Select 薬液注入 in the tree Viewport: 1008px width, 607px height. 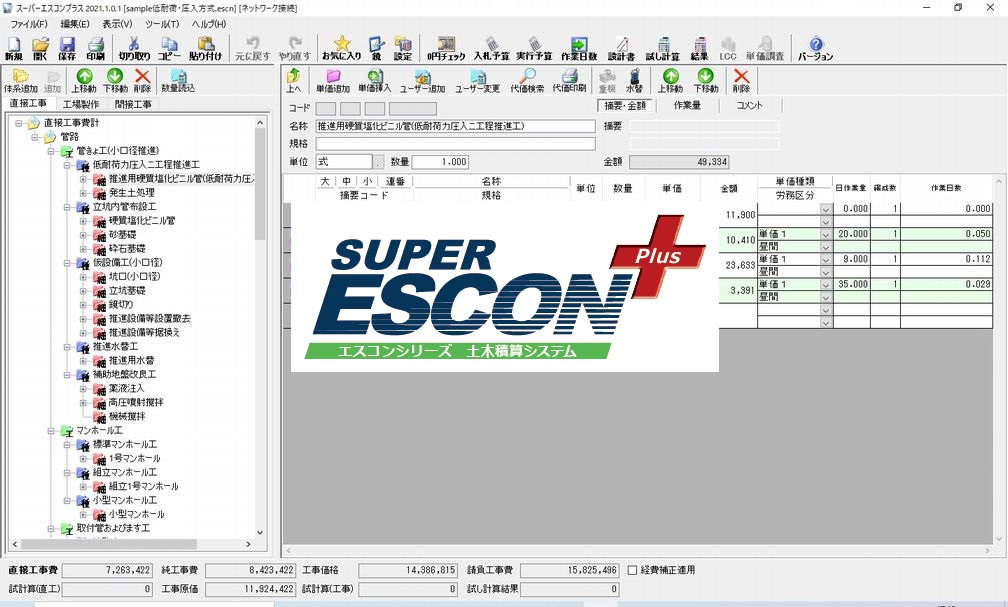127,388
